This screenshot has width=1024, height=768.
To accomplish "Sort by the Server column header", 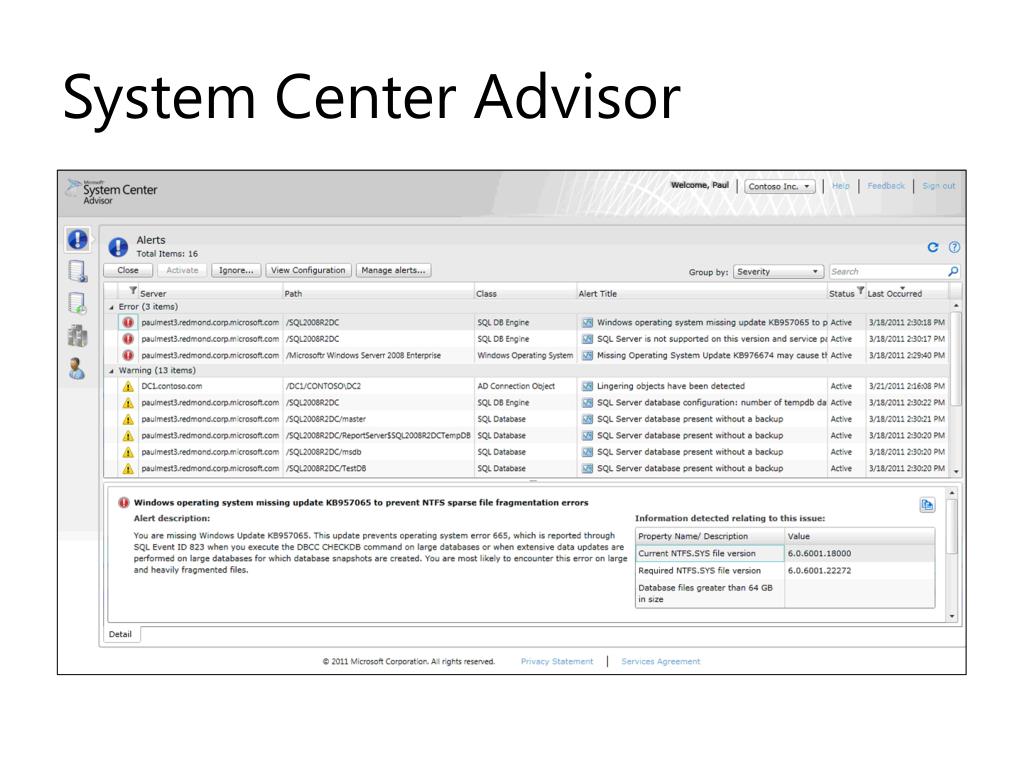I will [153, 293].
